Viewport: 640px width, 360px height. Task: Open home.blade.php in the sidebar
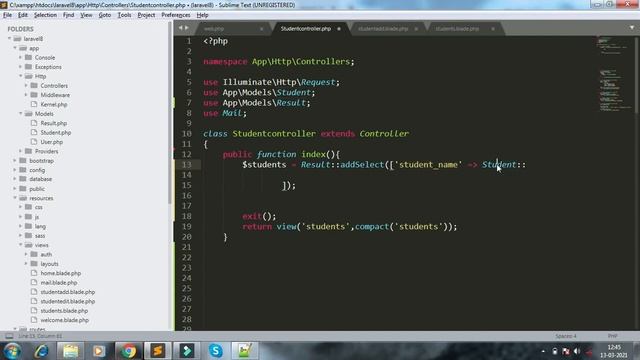[x=60, y=273]
